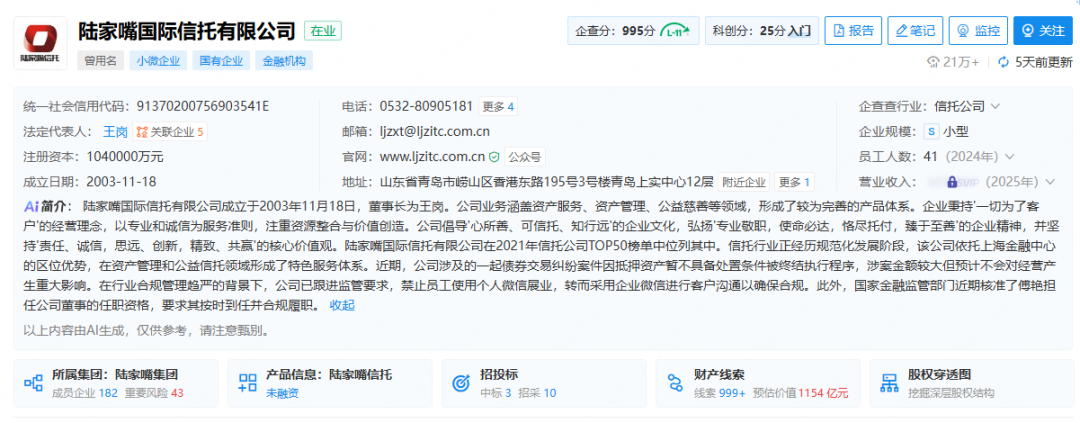The width and height of the screenshot is (1080, 423).
Task: Open the 股权穿透图 card
Action: pyautogui.click(x=972, y=382)
